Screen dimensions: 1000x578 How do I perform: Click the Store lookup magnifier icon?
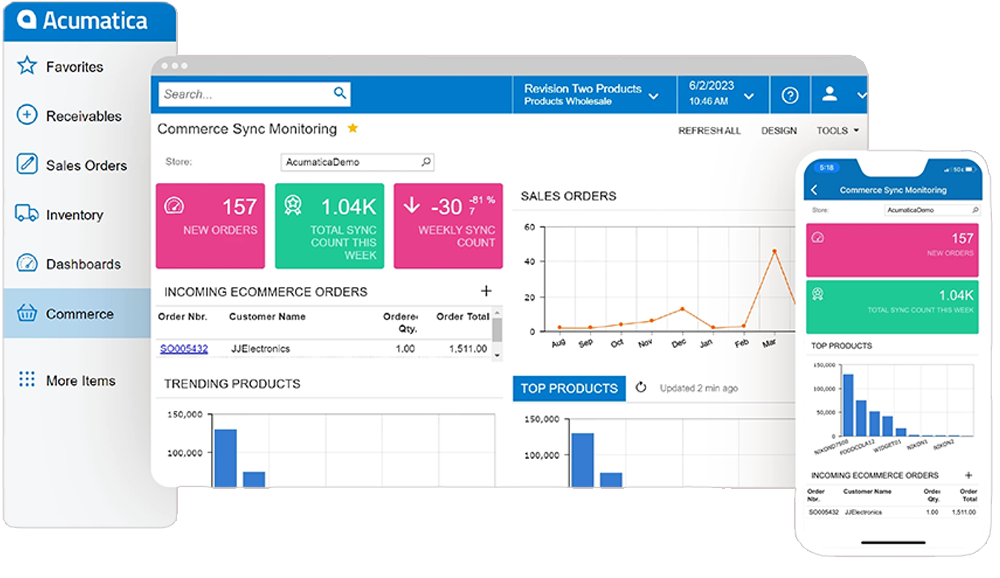(426, 162)
